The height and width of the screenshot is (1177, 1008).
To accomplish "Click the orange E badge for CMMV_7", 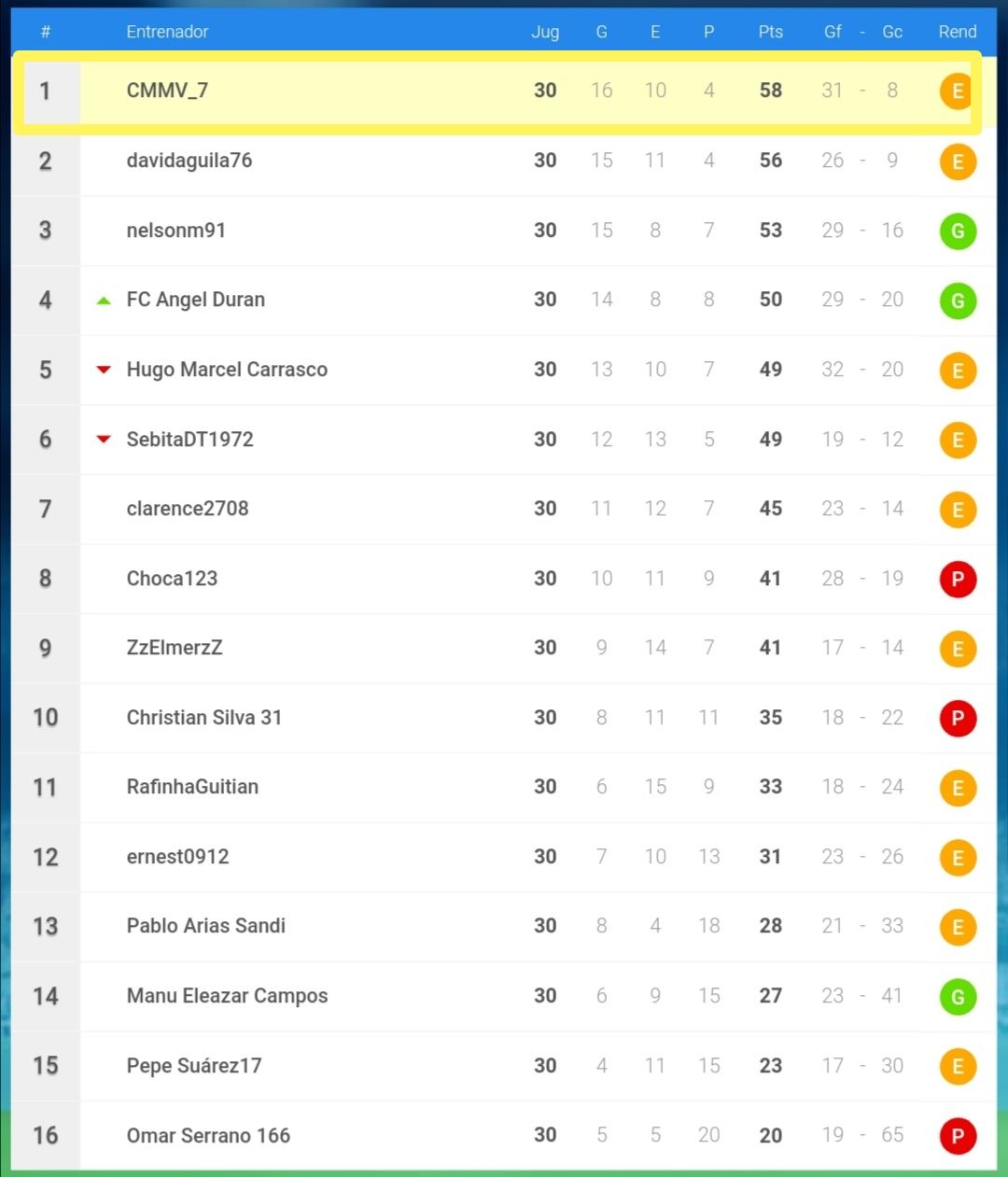I will point(957,91).
